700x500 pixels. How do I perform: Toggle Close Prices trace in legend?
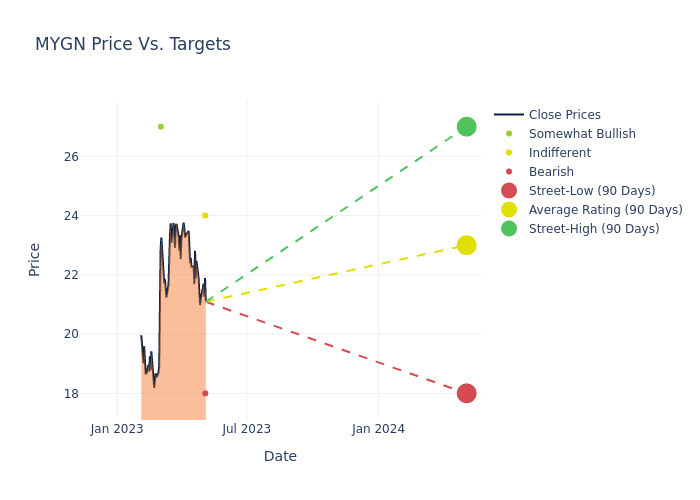pyautogui.click(x=564, y=115)
